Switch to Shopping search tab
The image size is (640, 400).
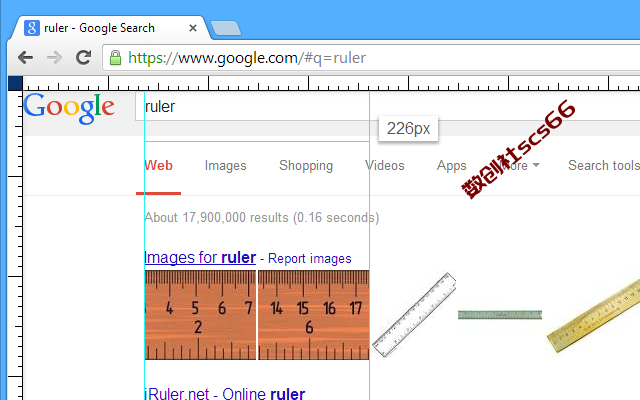[306, 166]
